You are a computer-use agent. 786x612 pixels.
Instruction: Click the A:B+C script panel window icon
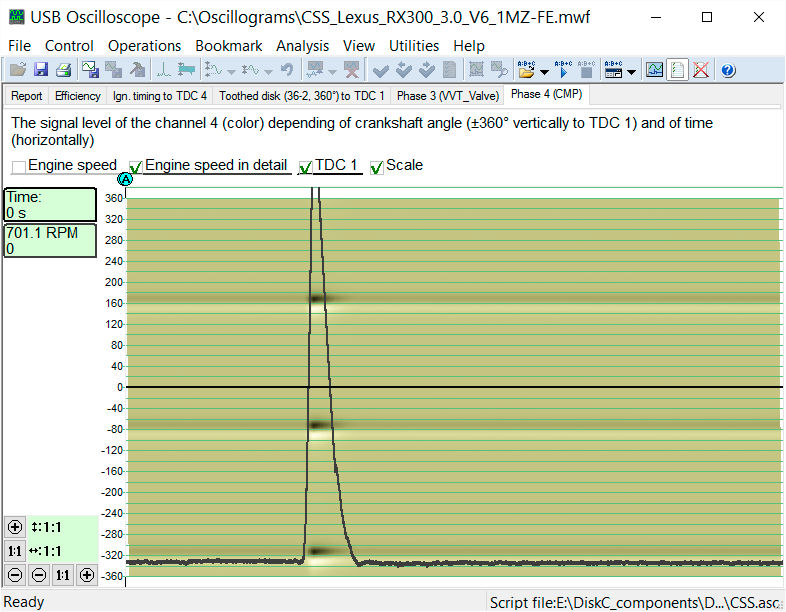tap(613, 70)
